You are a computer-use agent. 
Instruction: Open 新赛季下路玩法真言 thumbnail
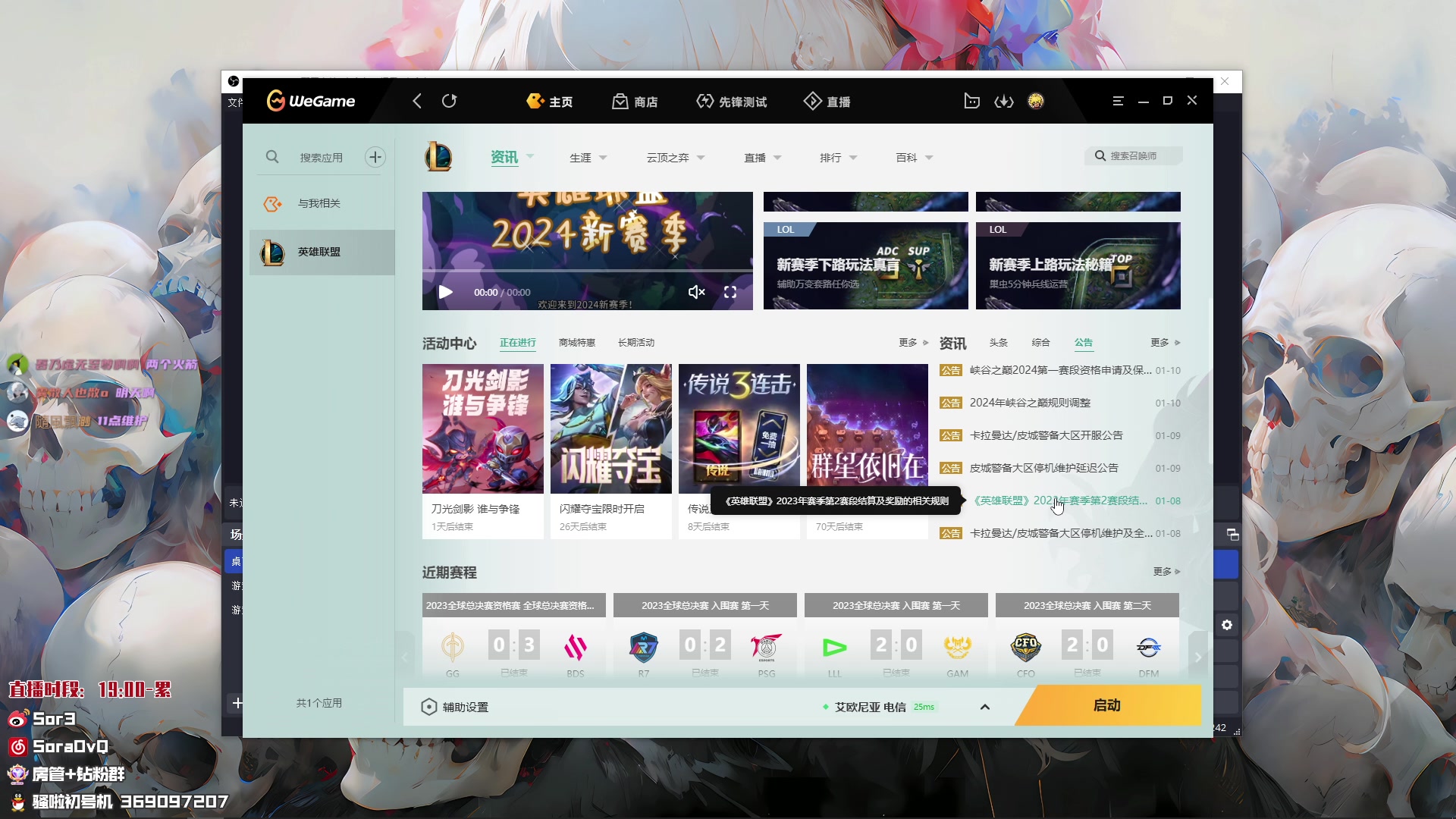(x=866, y=265)
